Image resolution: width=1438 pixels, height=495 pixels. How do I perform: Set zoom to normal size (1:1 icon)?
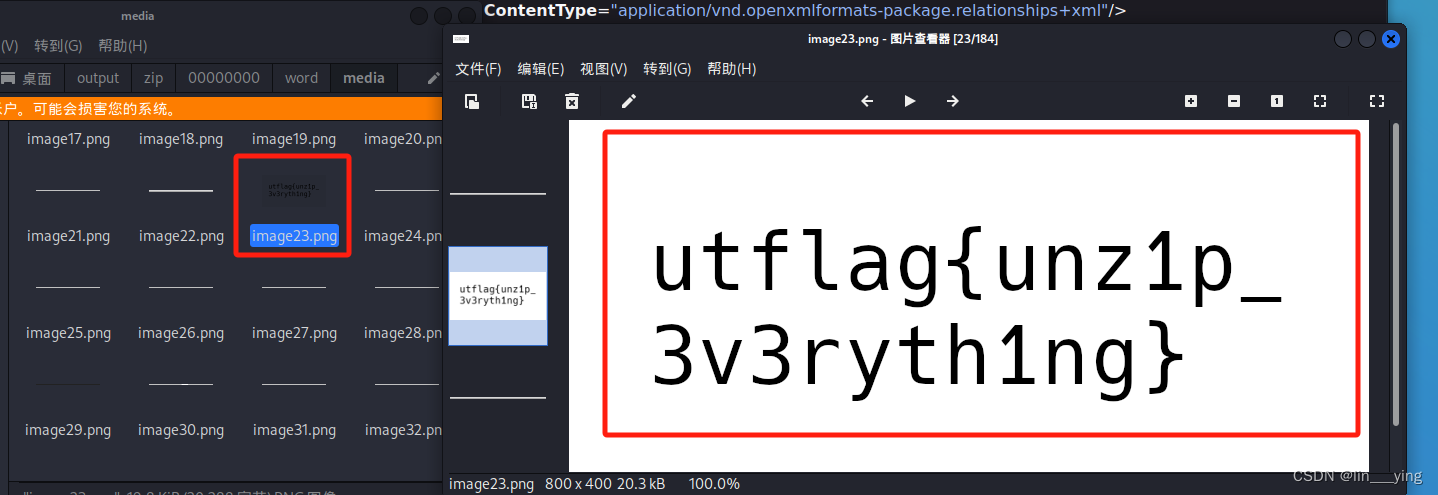tap(1277, 101)
